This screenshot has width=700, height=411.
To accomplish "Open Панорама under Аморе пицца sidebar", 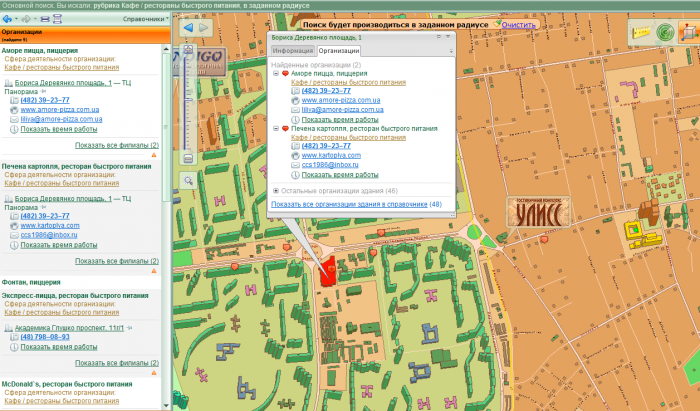I will pos(21,91).
